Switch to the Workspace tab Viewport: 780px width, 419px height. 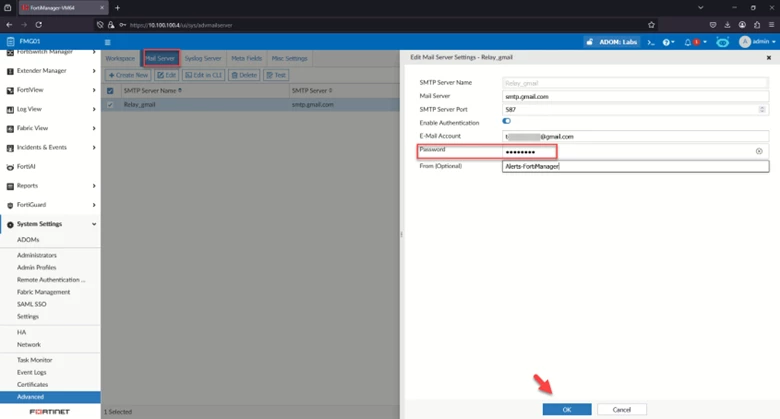click(x=120, y=58)
